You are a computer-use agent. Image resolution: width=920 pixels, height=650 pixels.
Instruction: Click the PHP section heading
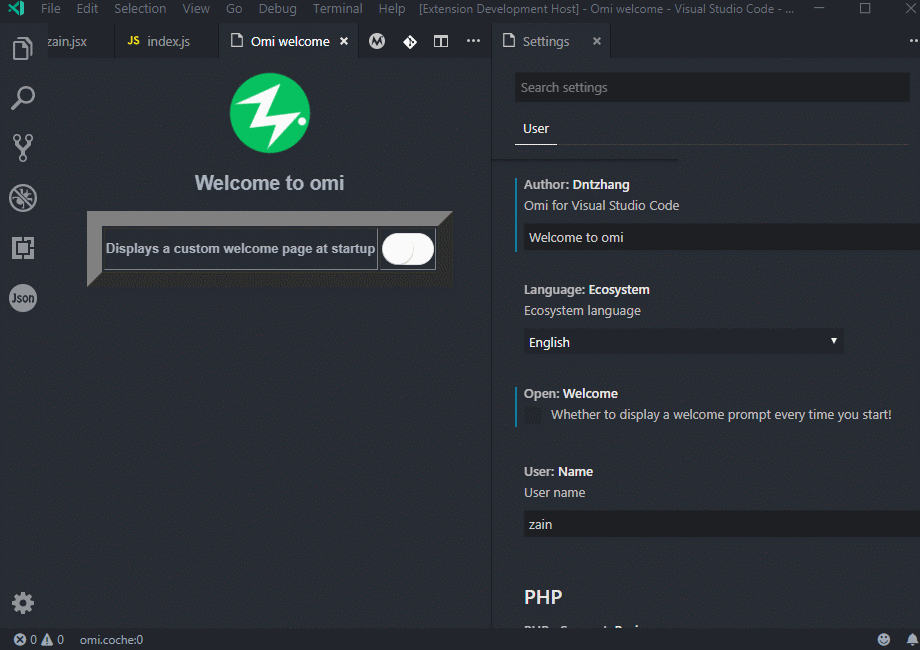(x=543, y=597)
